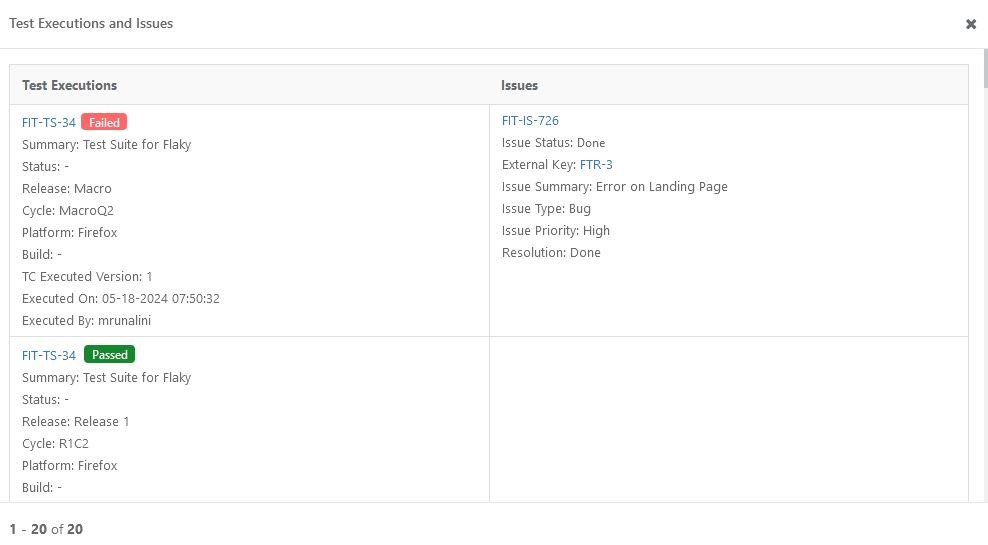Click the dialog title Test Executions and Issues

(x=91, y=23)
